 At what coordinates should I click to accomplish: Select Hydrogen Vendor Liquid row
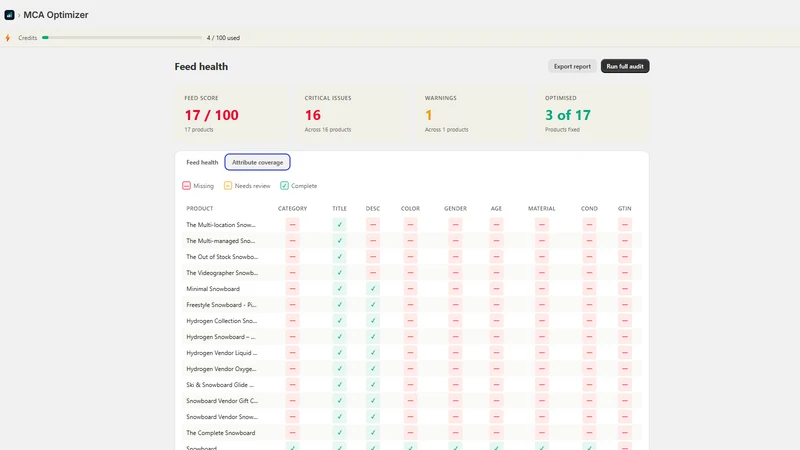412,353
